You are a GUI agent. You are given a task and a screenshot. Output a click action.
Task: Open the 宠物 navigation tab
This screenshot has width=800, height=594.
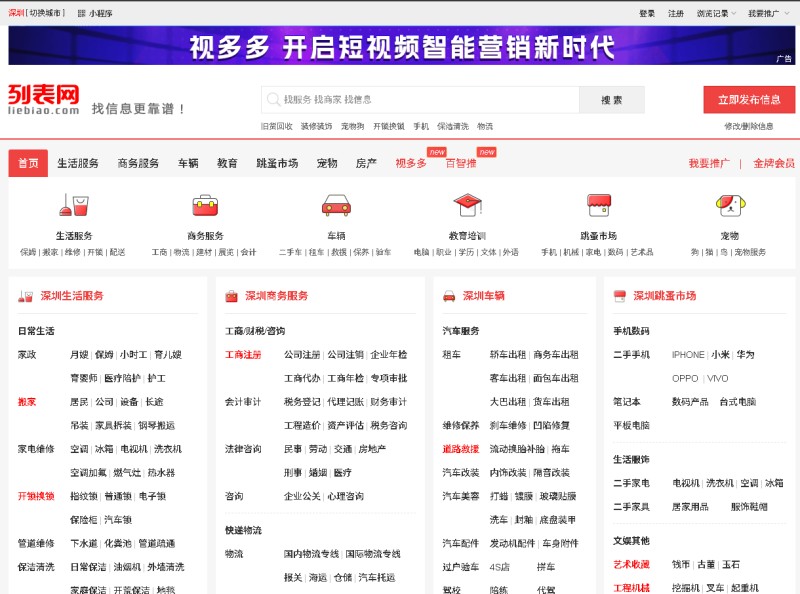[x=327, y=163]
